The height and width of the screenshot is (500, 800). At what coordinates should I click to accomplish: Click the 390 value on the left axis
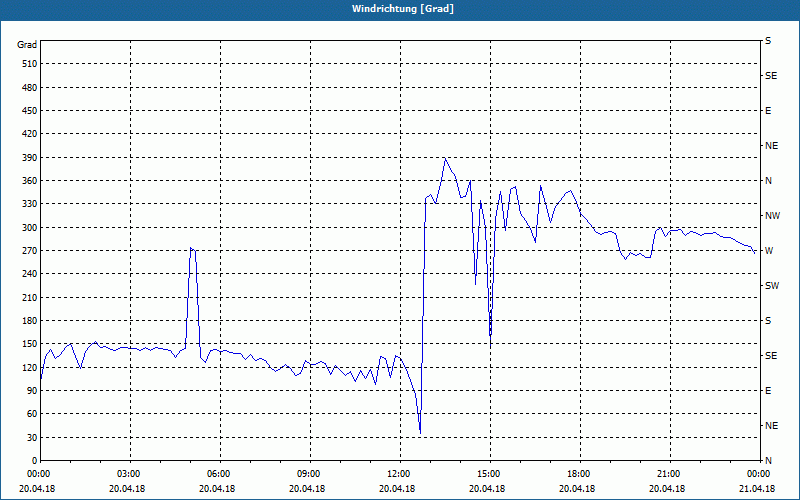30,158
